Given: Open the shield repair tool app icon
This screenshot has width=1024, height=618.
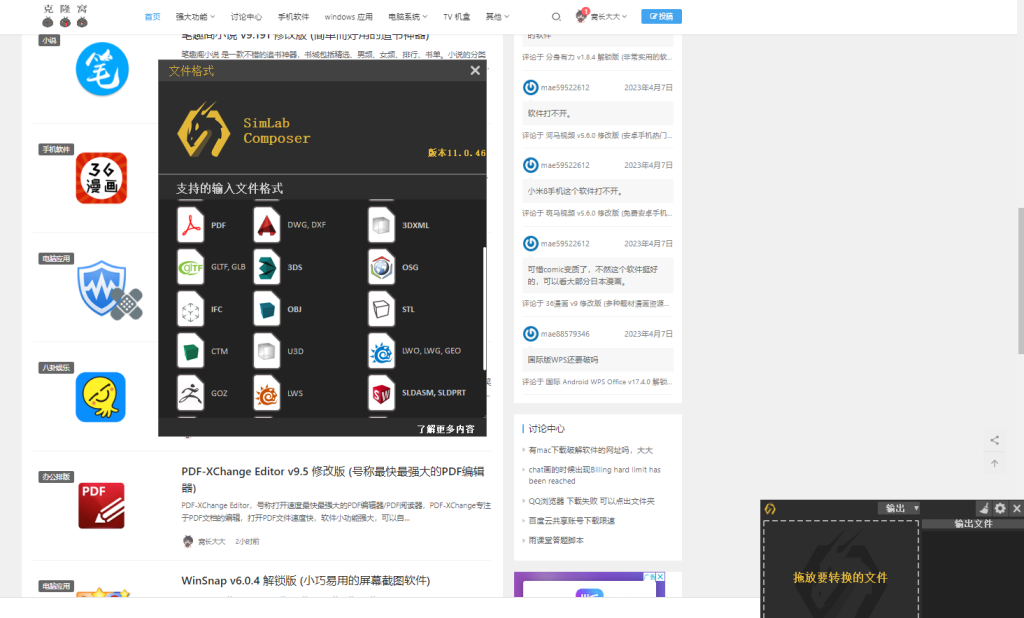Looking at the screenshot, I should pos(109,289).
